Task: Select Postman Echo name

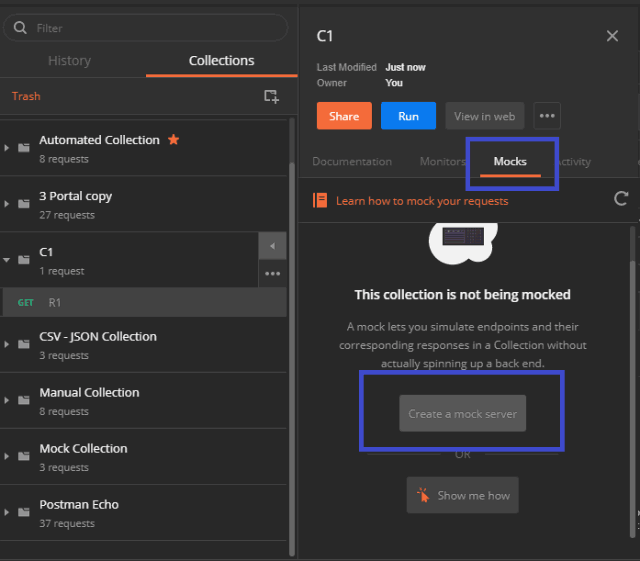Action: (79, 505)
